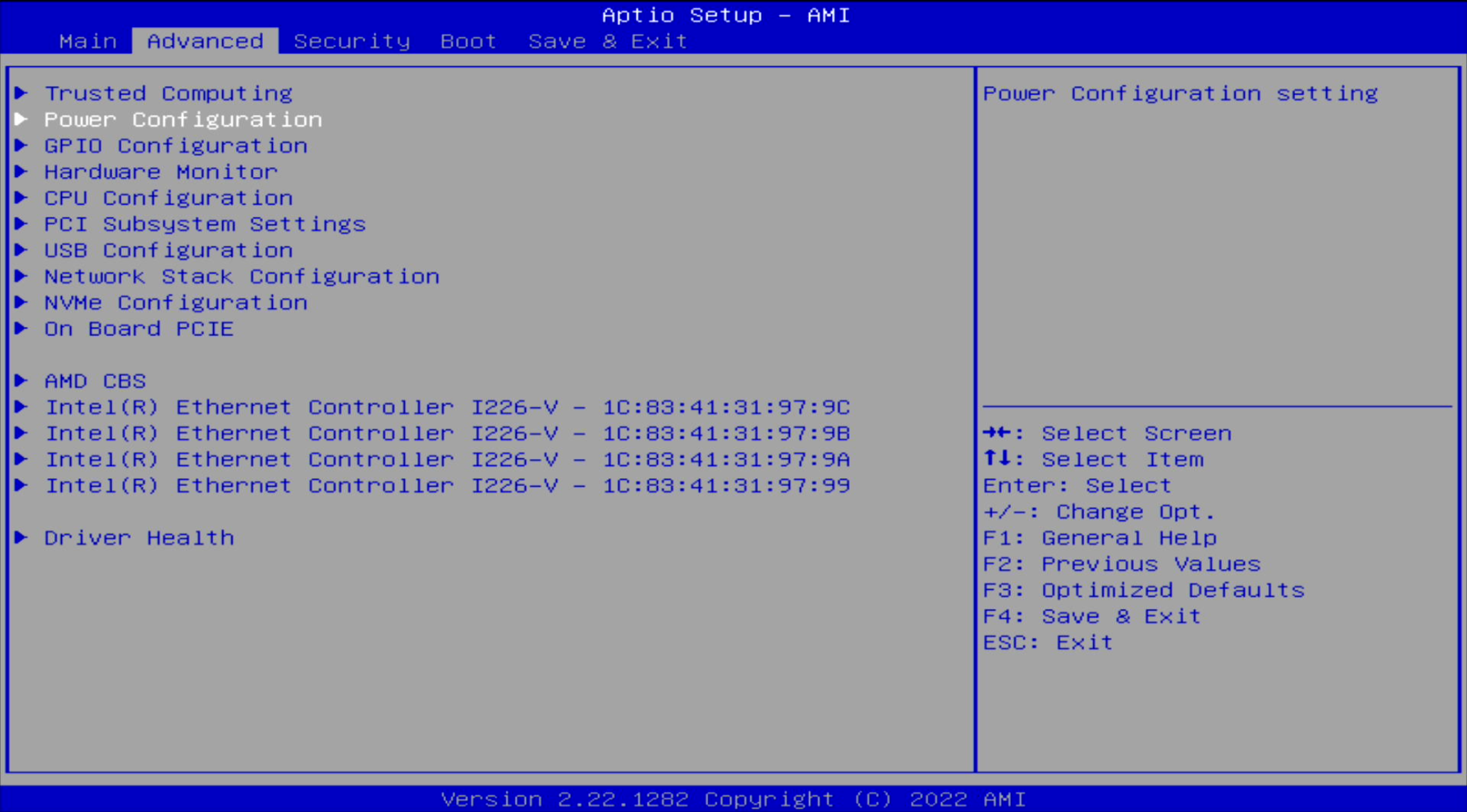Open the AMD CBS submenu

click(x=95, y=381)
